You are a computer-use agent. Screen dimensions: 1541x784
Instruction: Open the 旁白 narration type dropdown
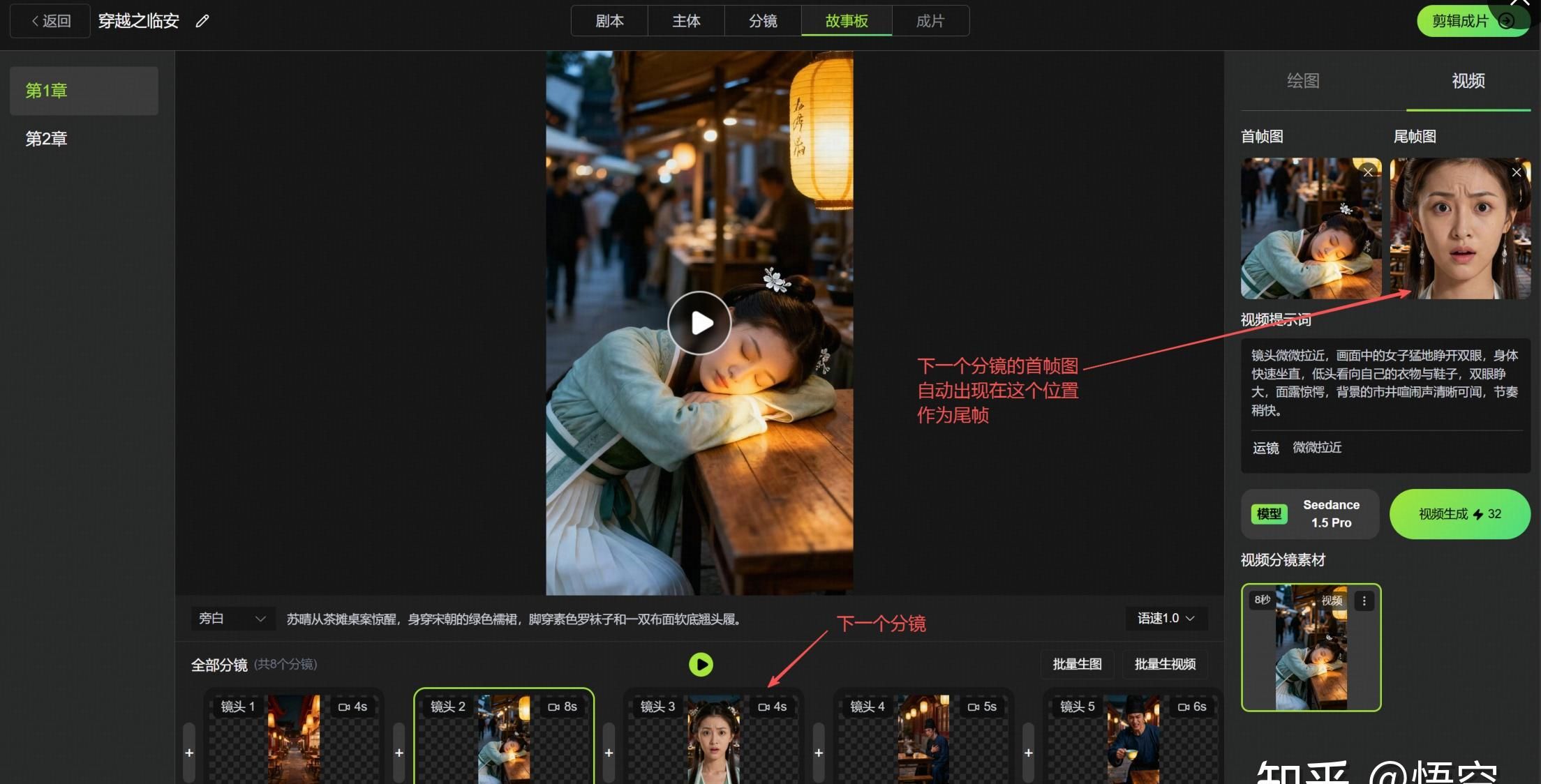point(231,619)
